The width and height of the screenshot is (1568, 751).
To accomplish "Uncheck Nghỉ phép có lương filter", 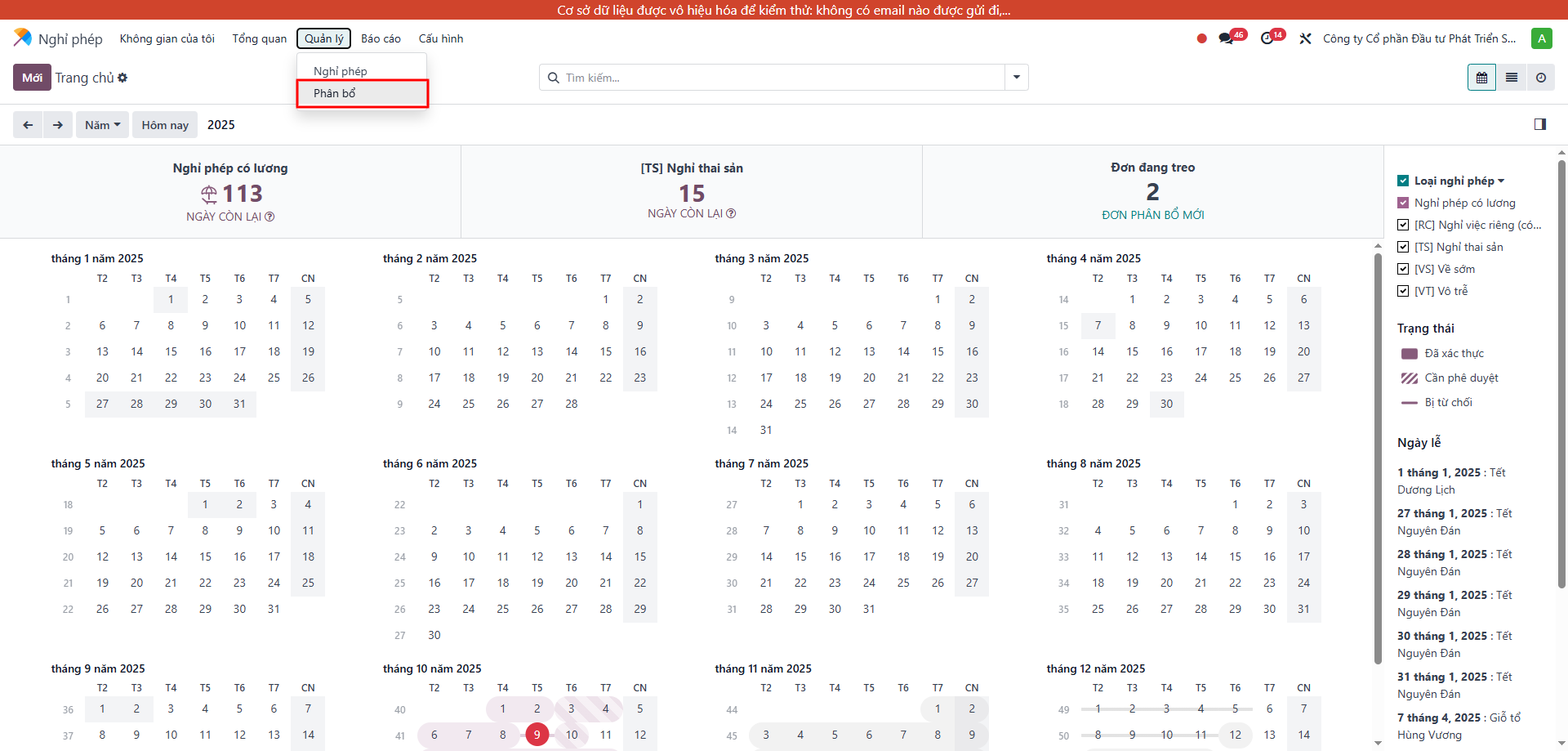I will coord(1403,203).
